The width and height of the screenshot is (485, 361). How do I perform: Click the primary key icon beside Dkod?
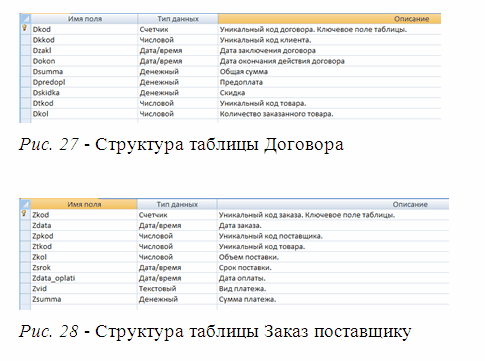(25, 29)
